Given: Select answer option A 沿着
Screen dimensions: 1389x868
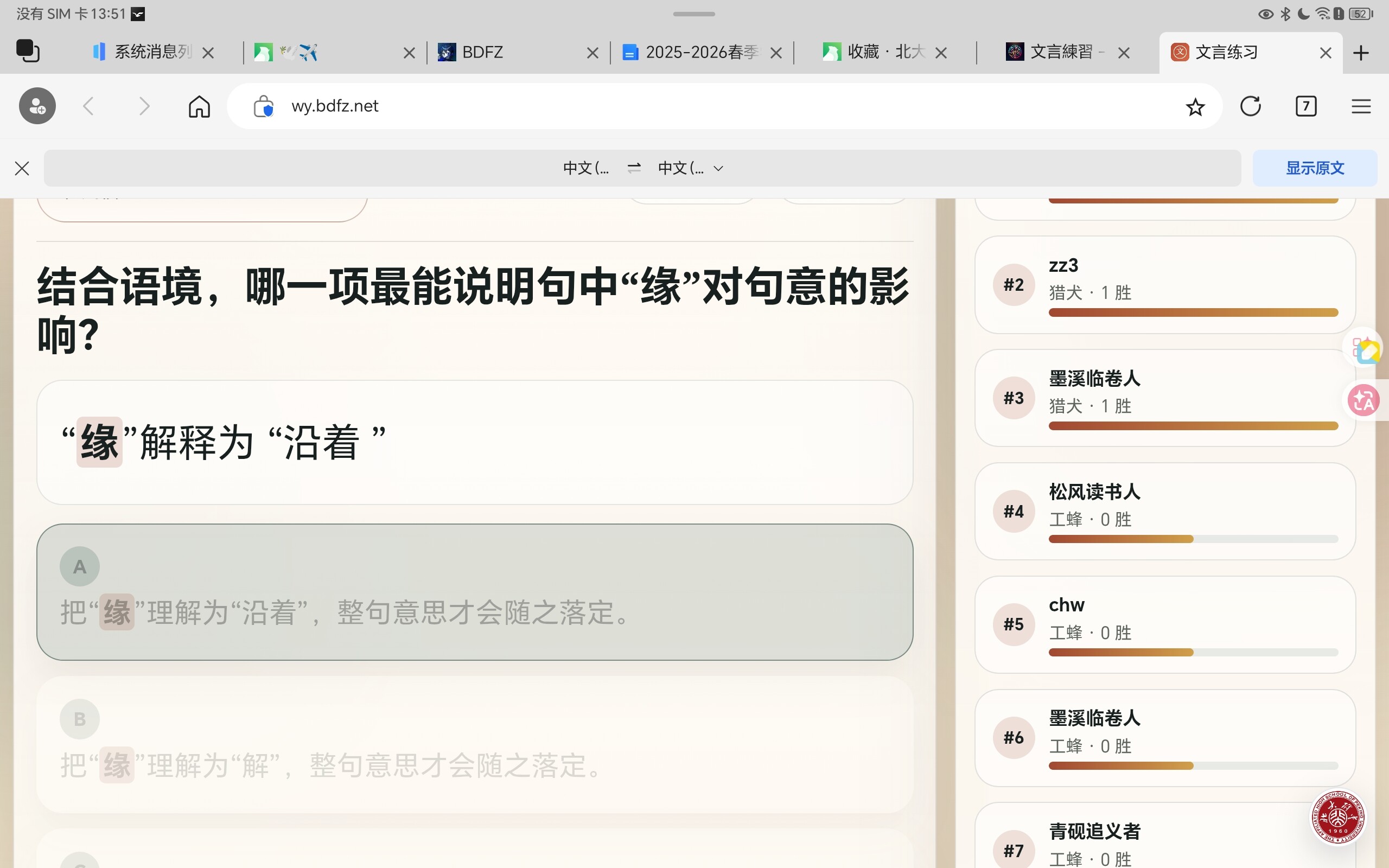Looking at the screenshot, I should click(474, 592).
